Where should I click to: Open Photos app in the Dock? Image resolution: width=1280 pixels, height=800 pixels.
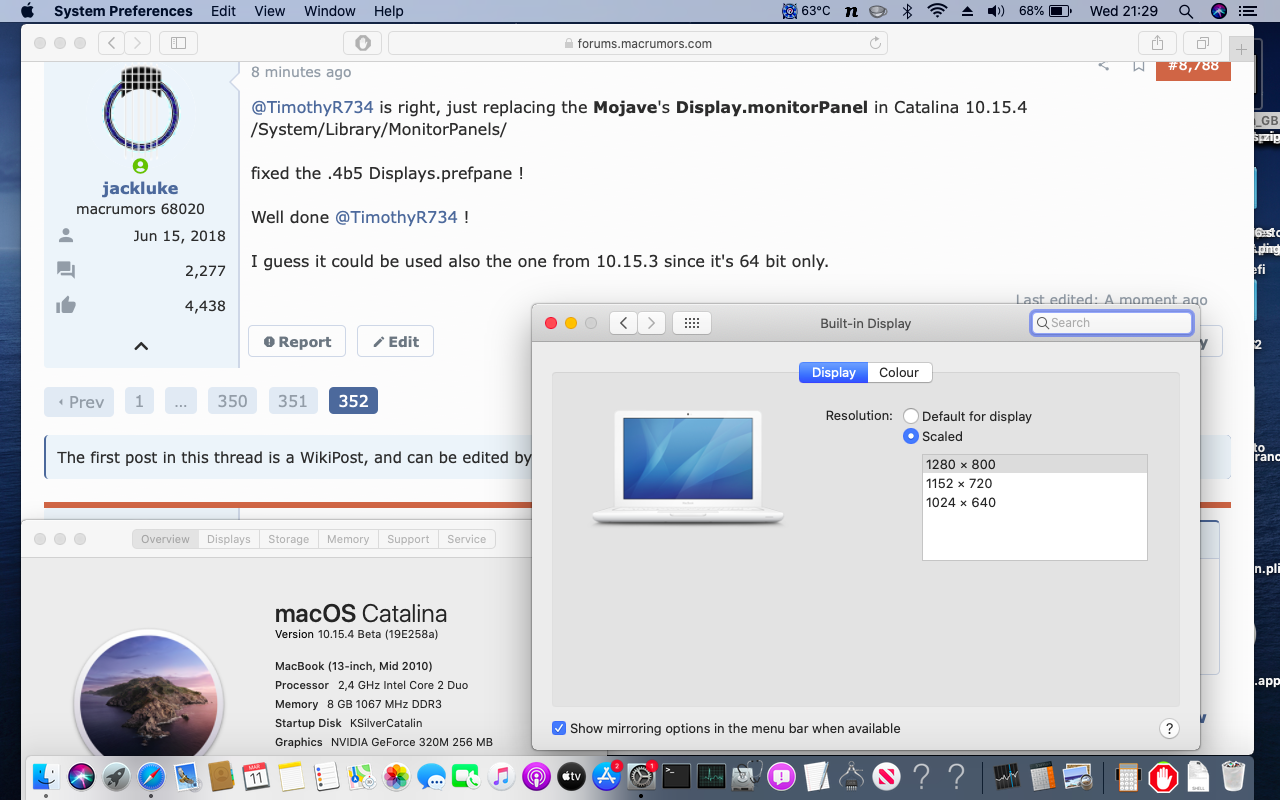click(396, 776)
